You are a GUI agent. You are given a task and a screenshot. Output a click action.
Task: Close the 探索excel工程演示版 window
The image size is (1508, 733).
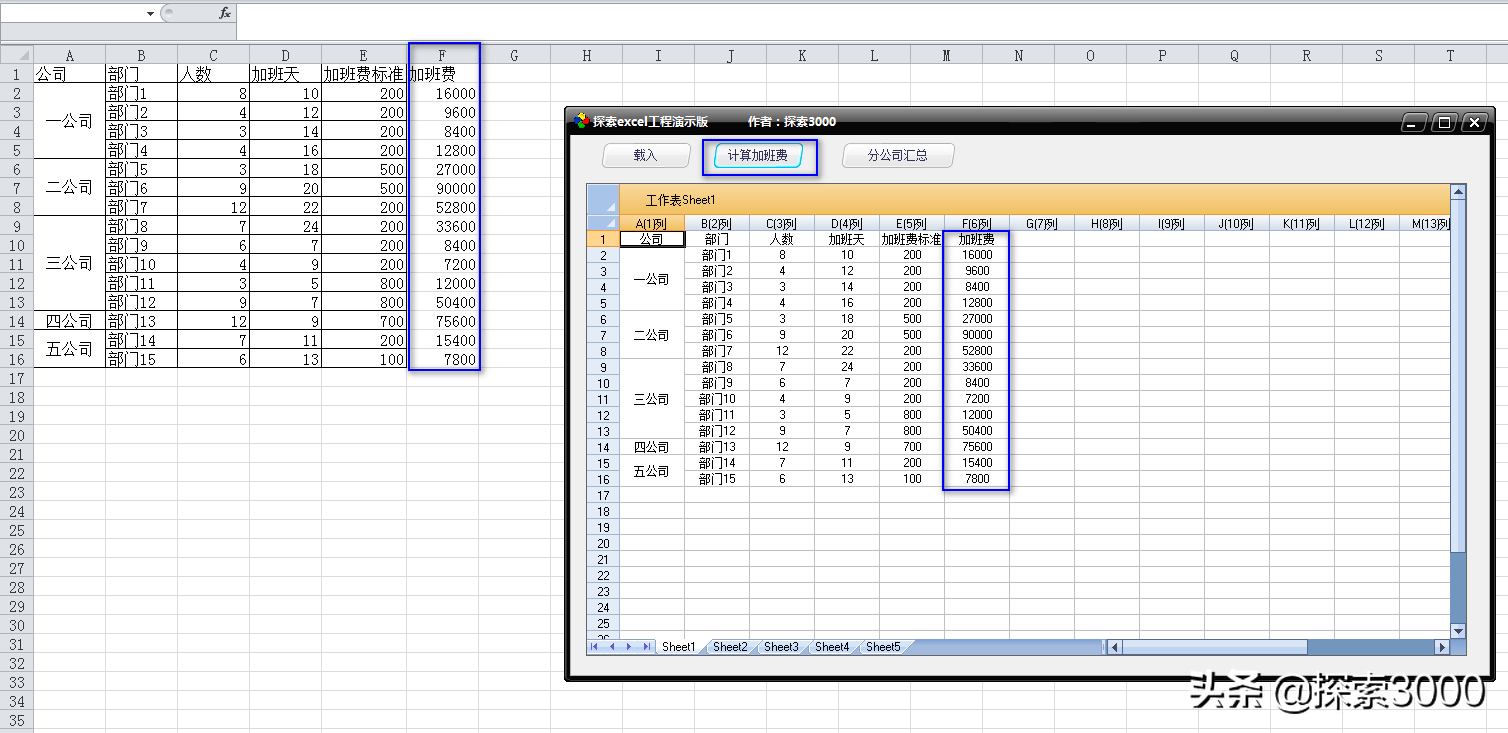pyautogui.click(x=1474, y=122)
